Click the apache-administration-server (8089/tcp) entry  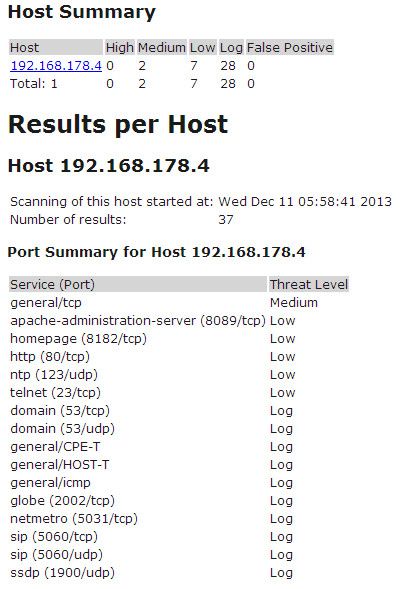(138, 320)
